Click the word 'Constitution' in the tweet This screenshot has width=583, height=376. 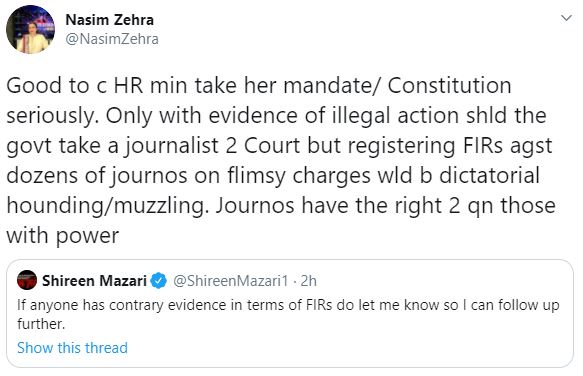(449, 86)
